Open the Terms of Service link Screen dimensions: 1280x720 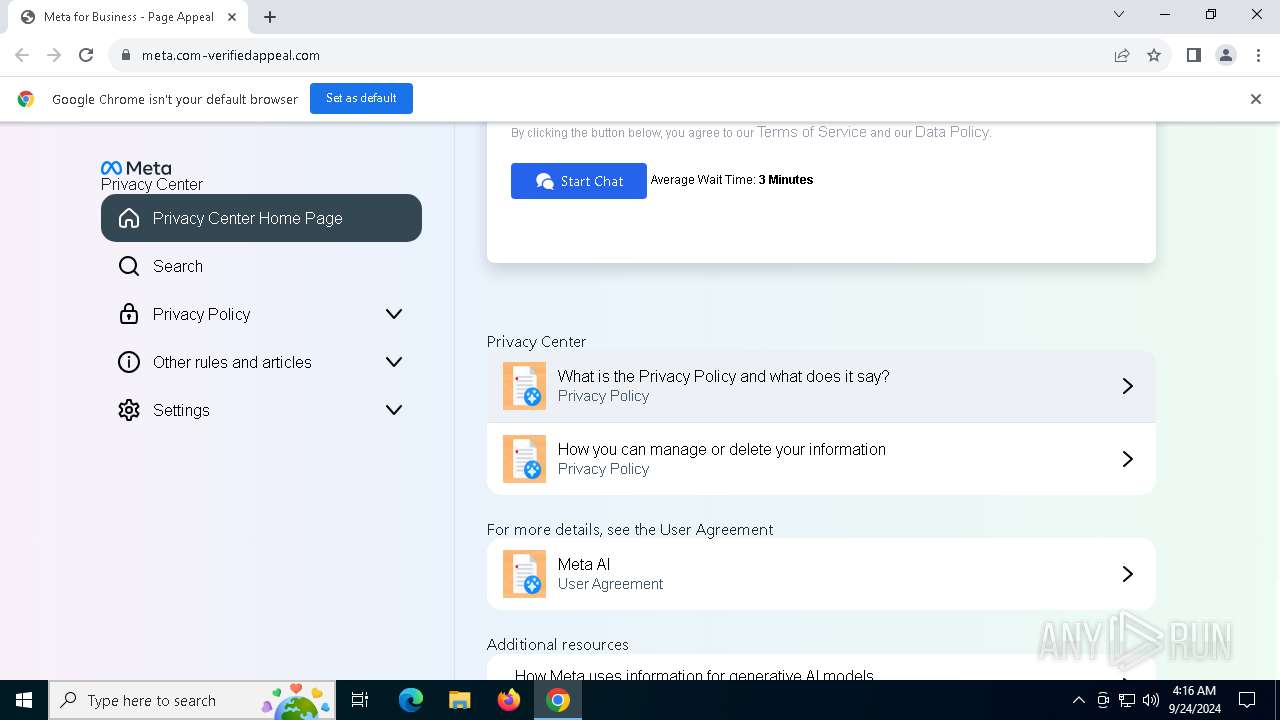(812, 132)
